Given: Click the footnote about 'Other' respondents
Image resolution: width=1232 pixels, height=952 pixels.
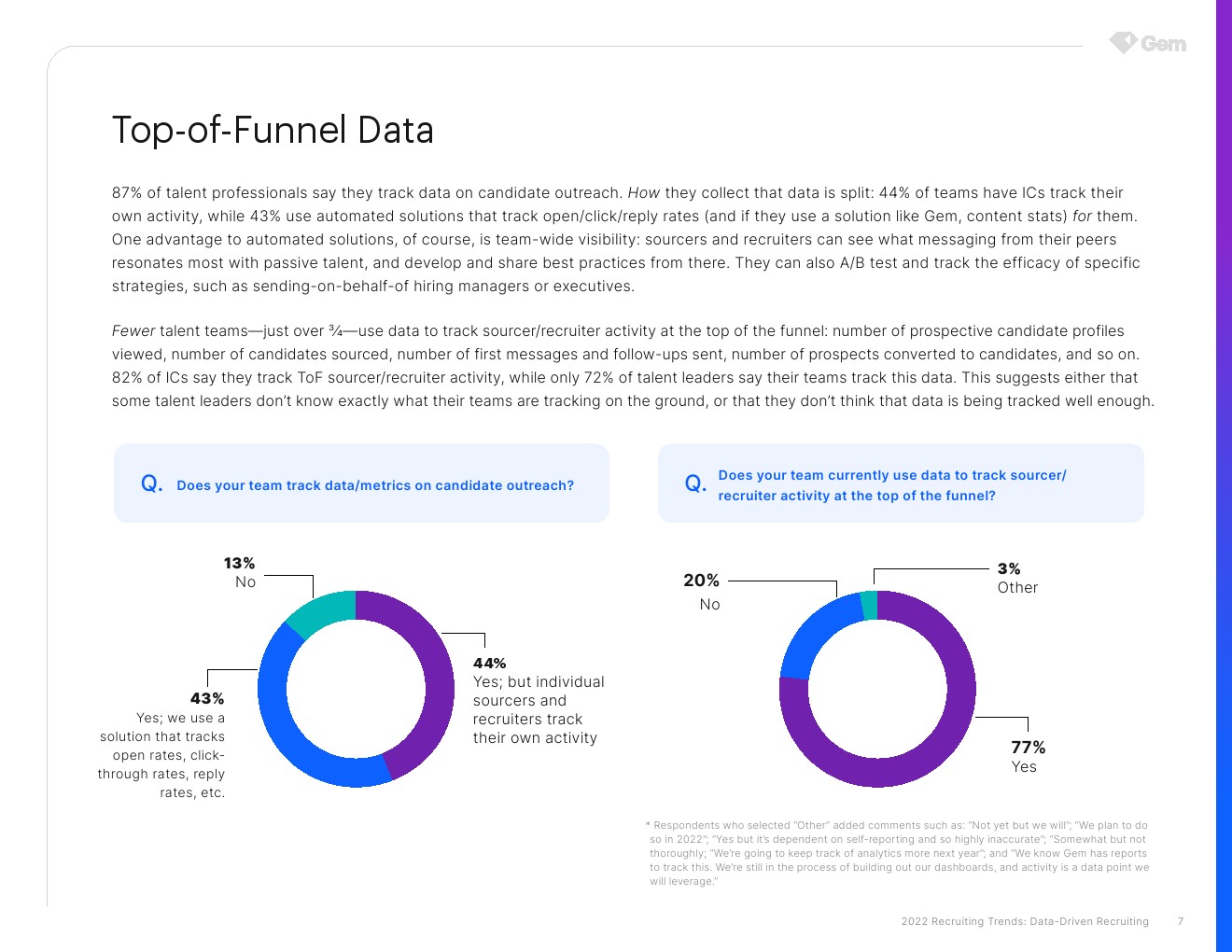Looking at the screenshot, I should click(x=899, y=853).
